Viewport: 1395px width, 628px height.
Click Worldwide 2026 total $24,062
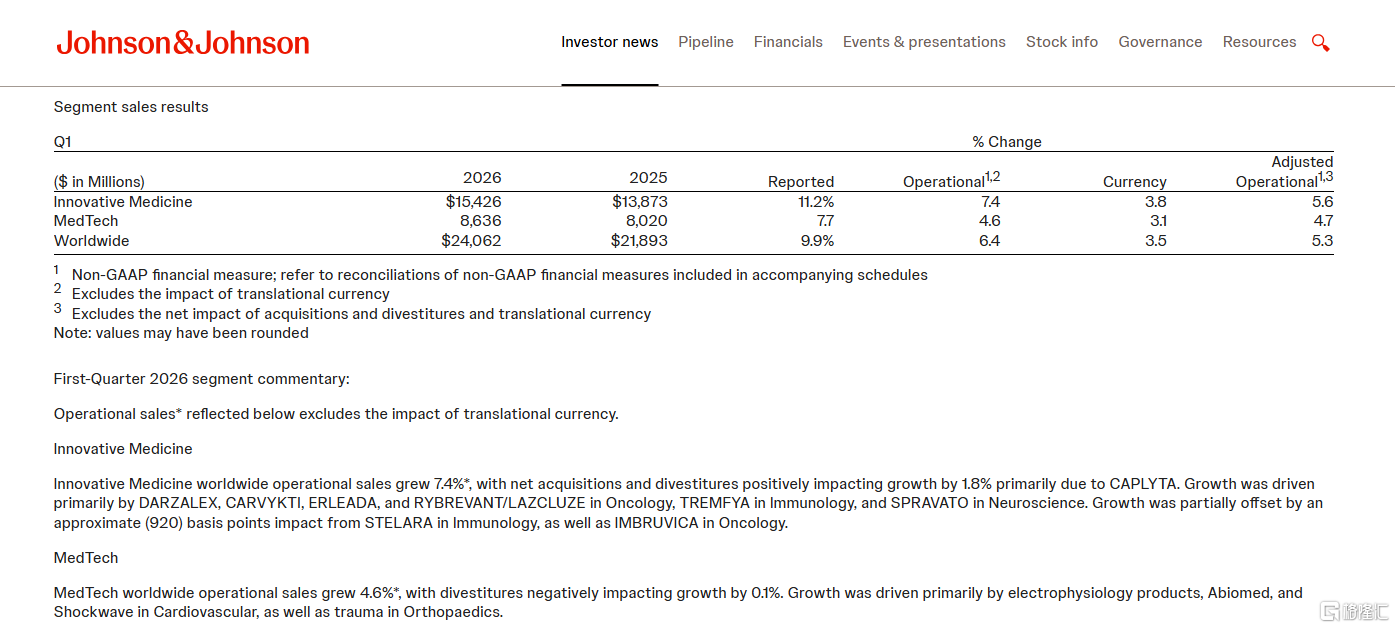[472, 241]
